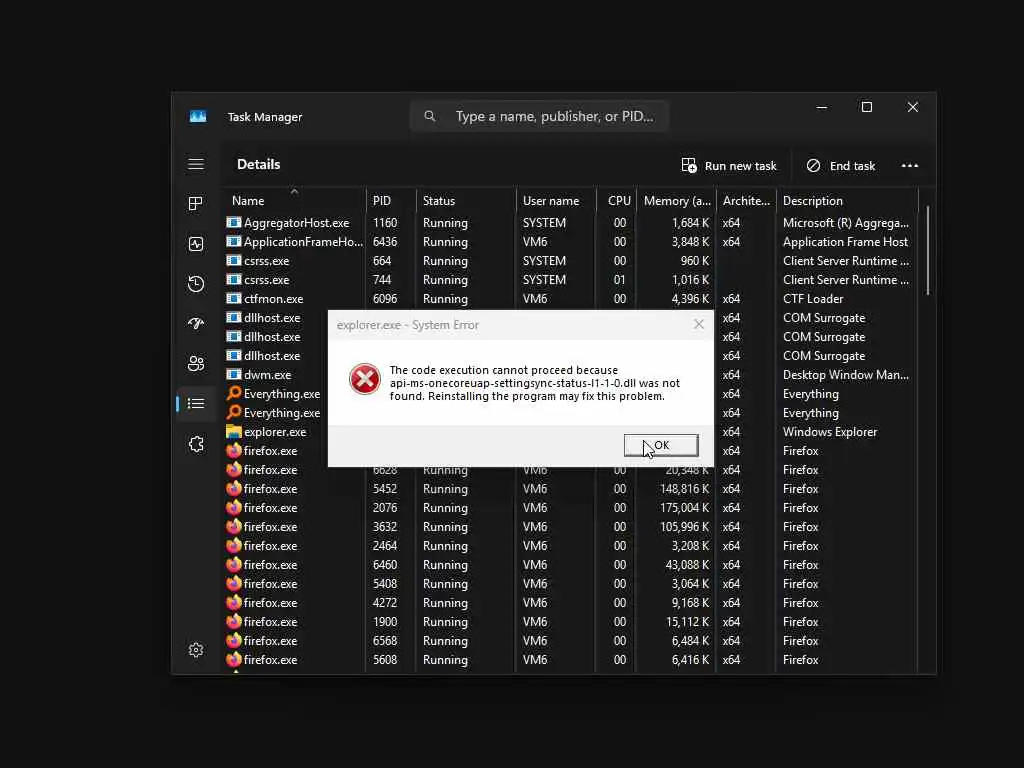This screenshot has height=768, width=1024.
Task: Sort by the Name column header
Action: [295, 200]
